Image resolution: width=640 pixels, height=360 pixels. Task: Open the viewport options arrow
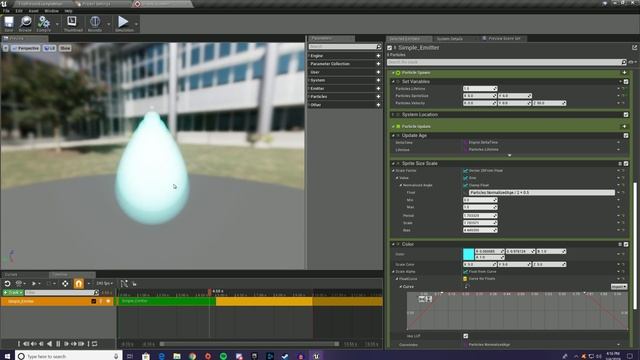pyautogui.click(x=5, y=48)
